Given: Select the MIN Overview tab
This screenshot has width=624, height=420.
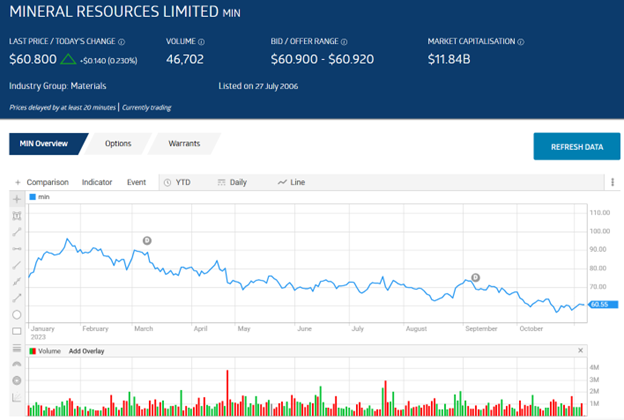Looking at the screenshot, I should point(44,144).
